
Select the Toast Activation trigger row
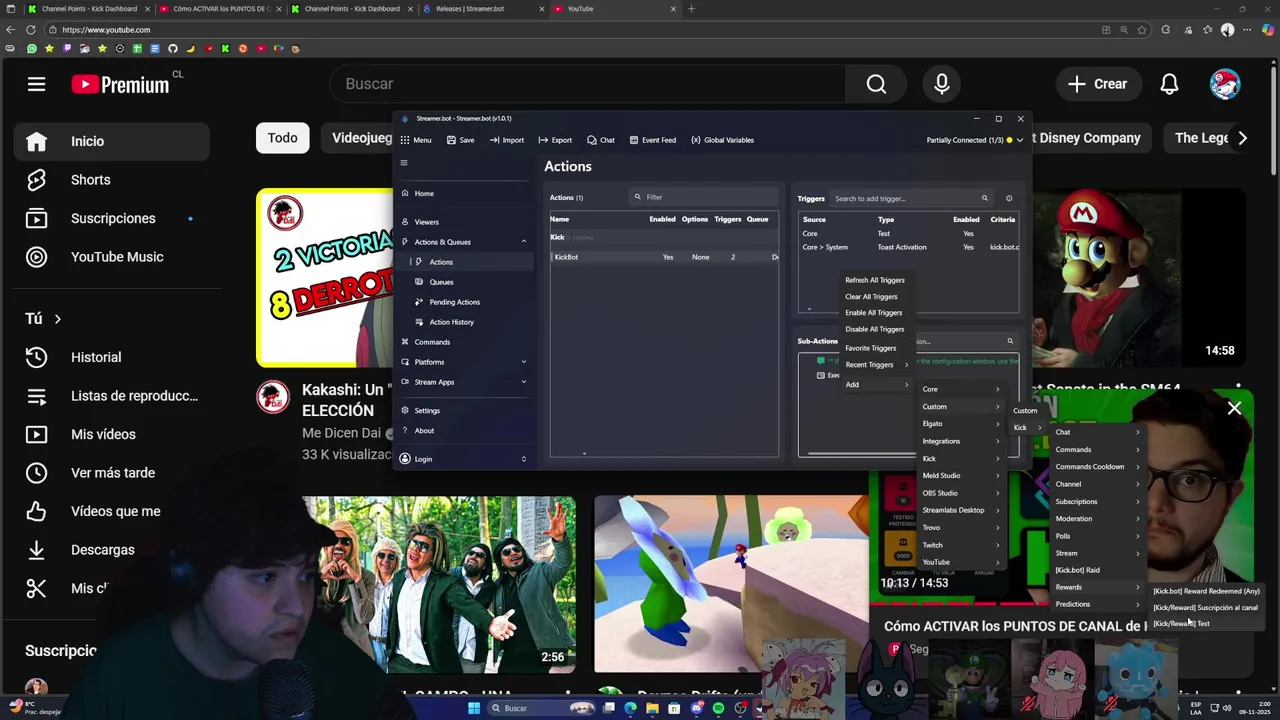click(908, 247)
